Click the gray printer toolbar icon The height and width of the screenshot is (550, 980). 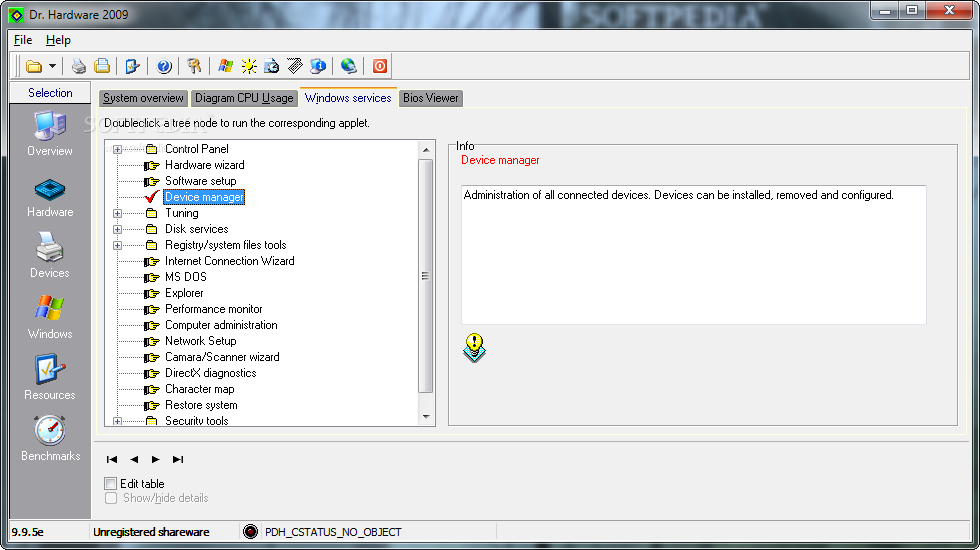click(79, 66)
